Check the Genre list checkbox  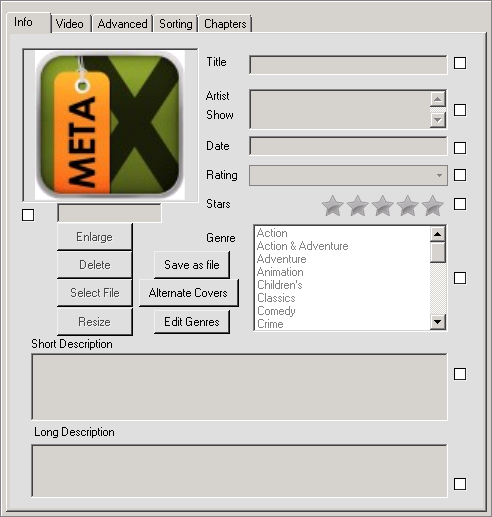[460, 278]
